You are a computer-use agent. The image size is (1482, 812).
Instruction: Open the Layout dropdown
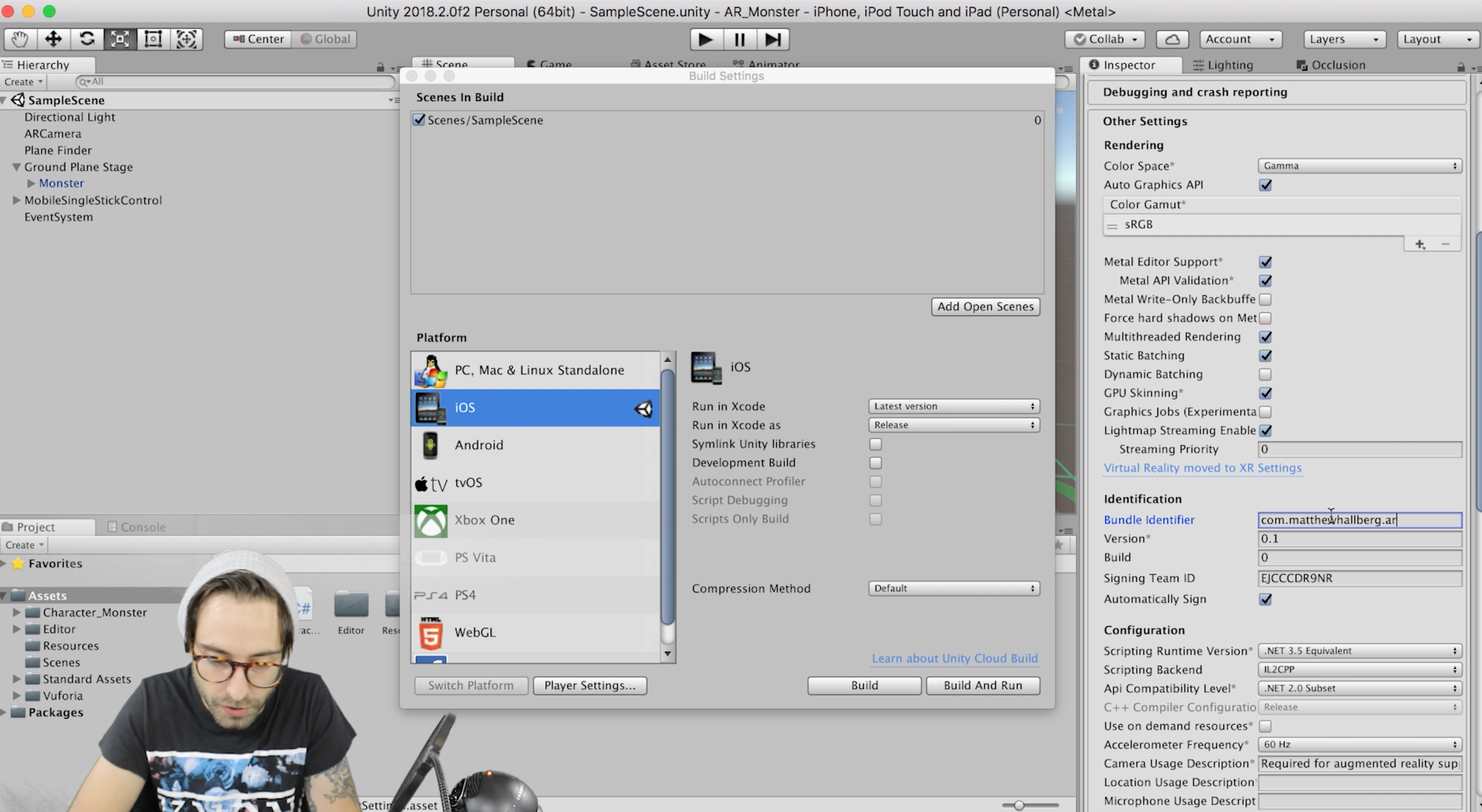tap(1437, 39)
